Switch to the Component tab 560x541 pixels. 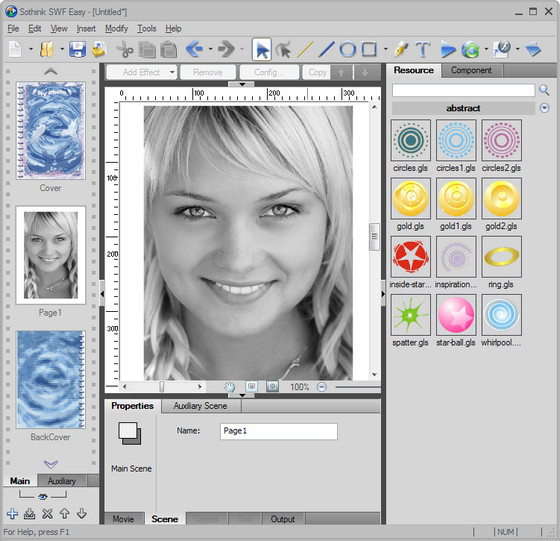[x=471, y=70]
